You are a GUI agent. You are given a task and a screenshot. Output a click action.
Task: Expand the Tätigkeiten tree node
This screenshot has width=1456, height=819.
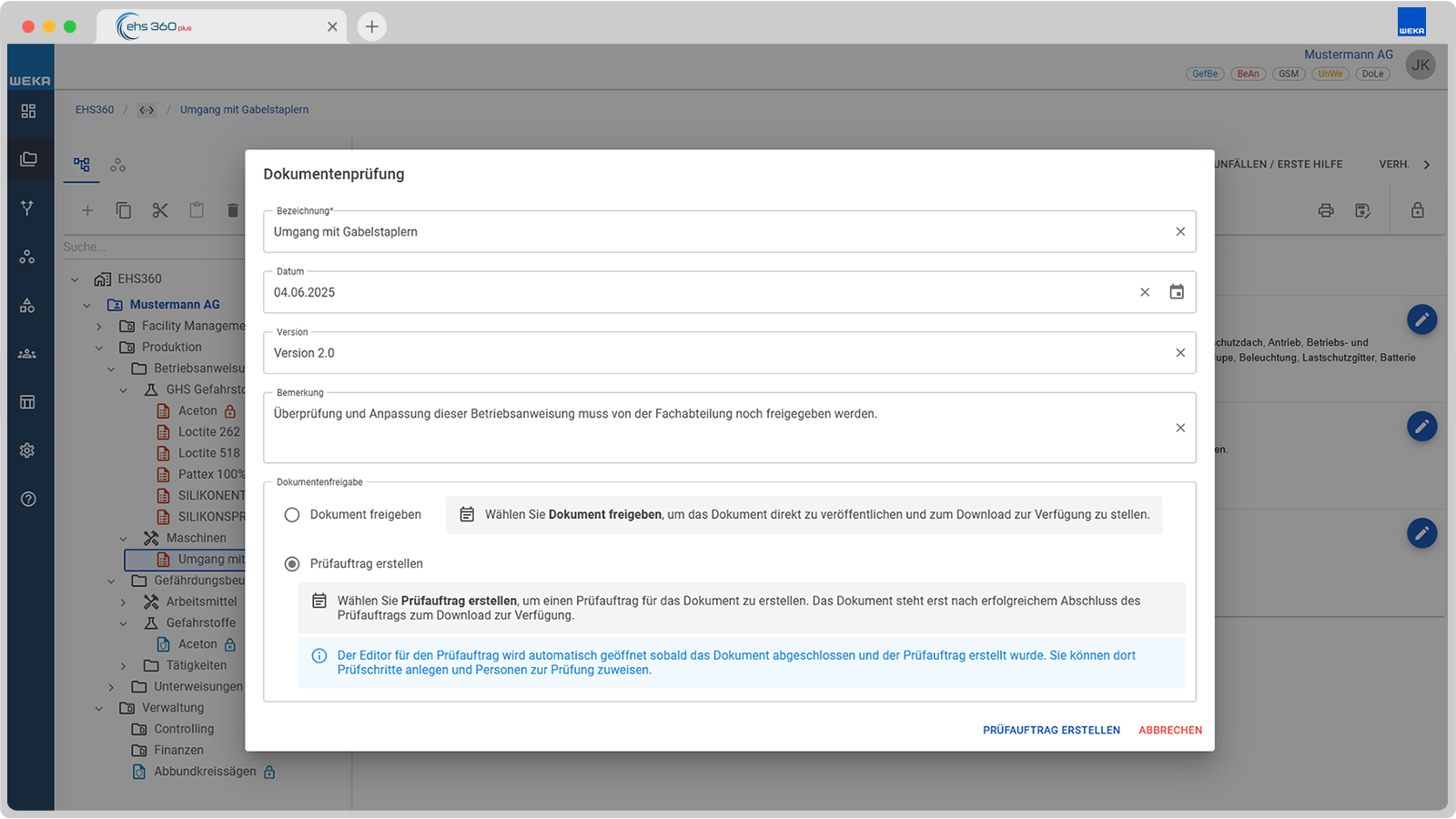[x=124, y=666]
